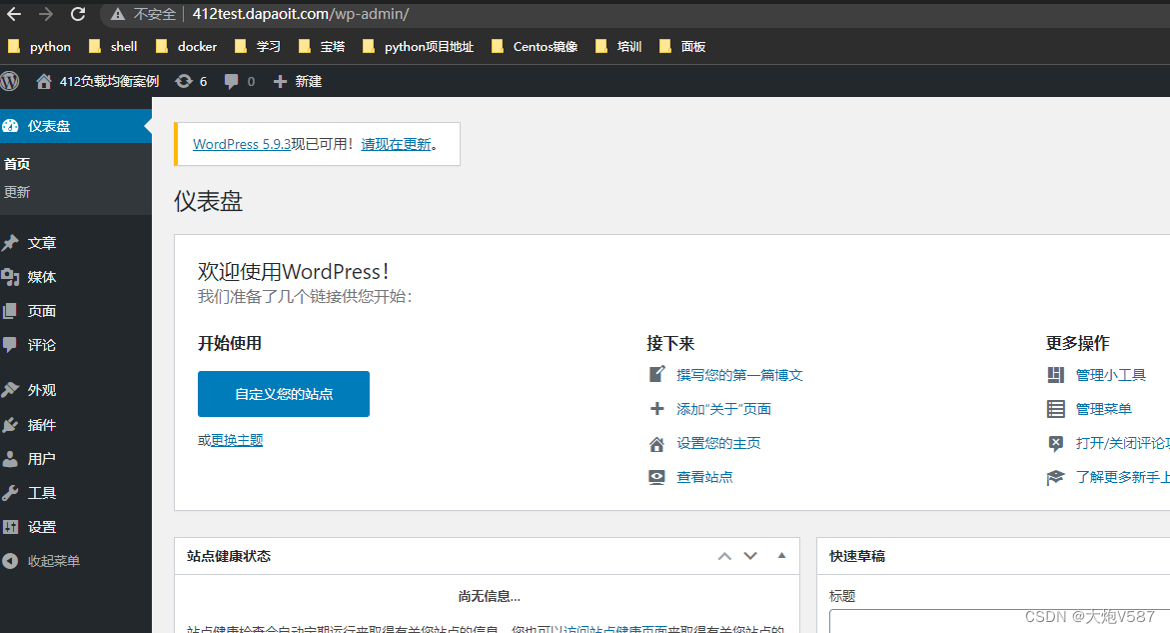Screen dimensions: 1170x633
Task: Click the address bar URL 412test.dapaoit.com/wp-admin/
Action: (x=300, y=14)
